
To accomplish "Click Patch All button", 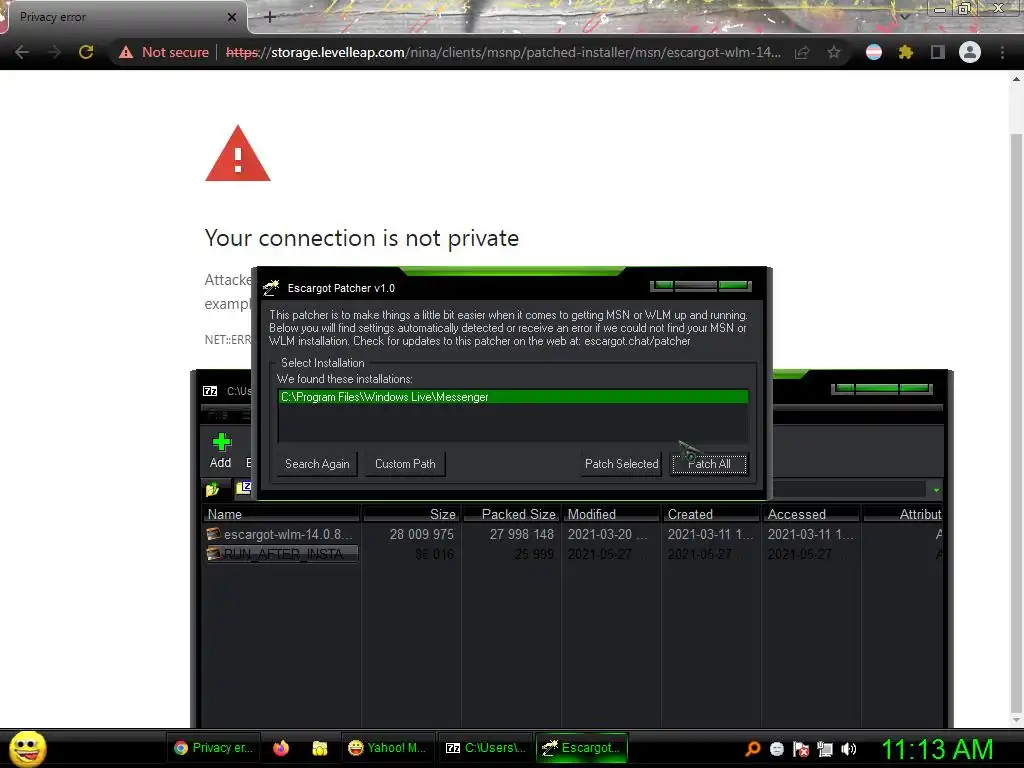I will 709,464.
